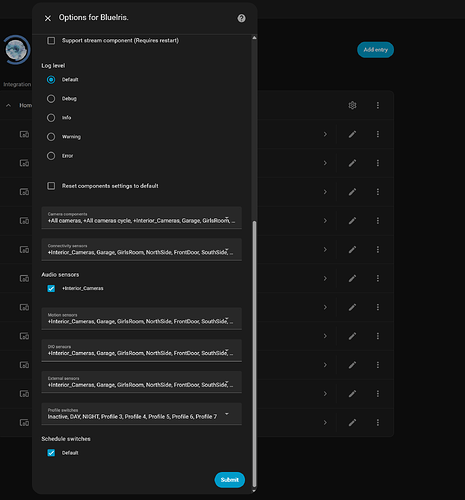Click the device icon of last device row

coord(24,423)
